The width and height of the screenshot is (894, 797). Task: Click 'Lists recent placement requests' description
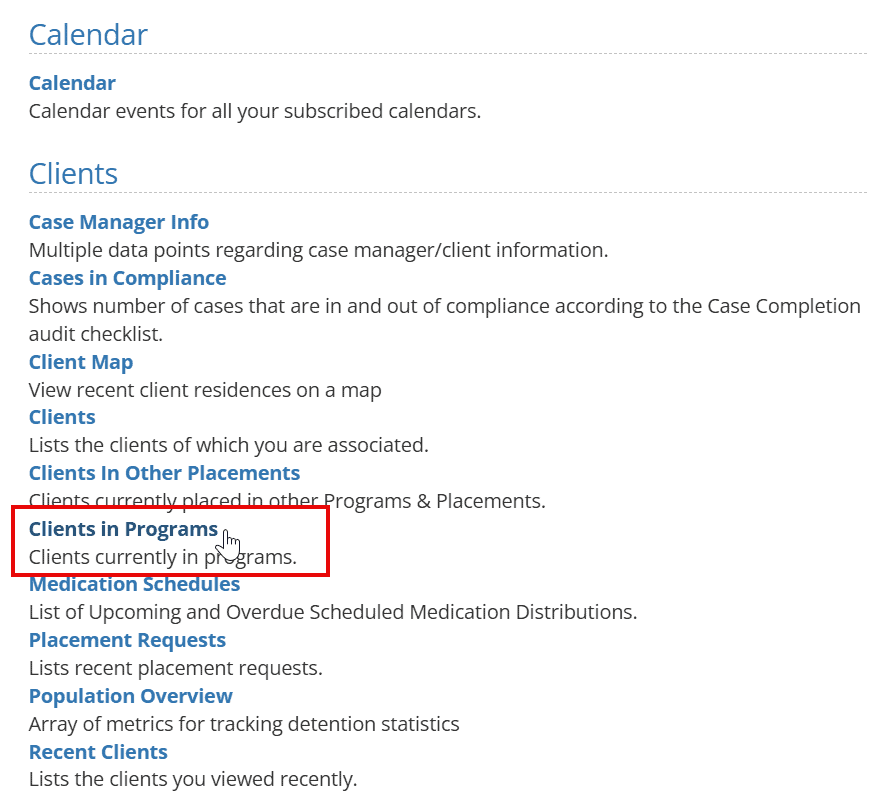click(x=176, y=668)
